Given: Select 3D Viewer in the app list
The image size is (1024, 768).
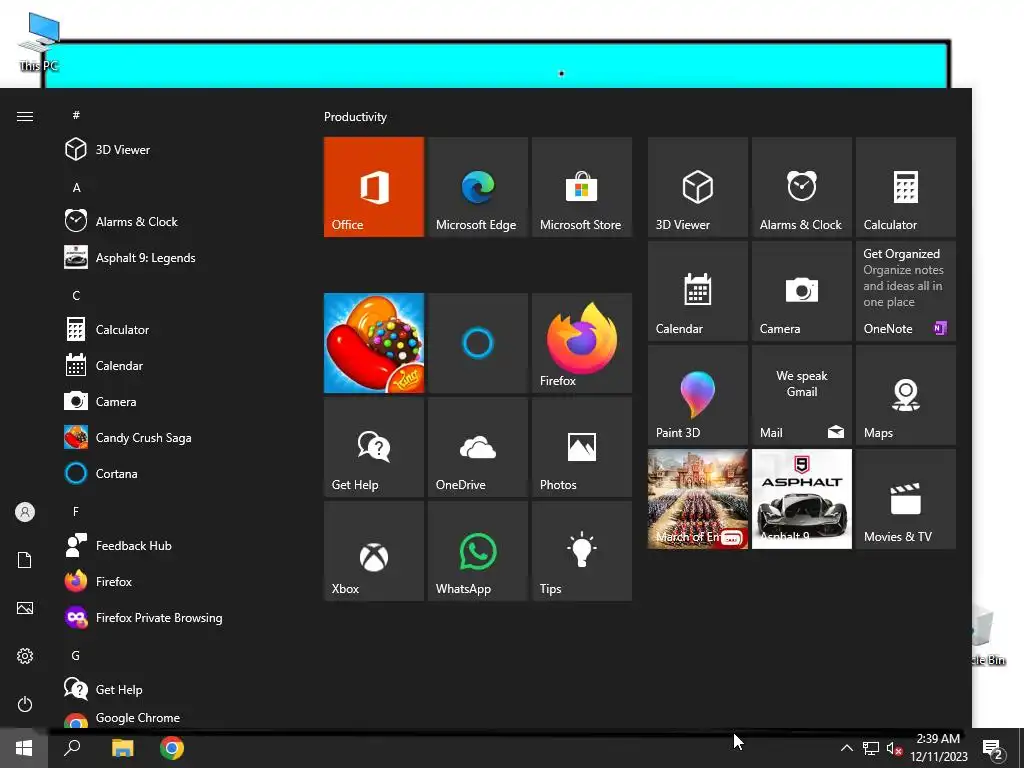Looking at the screenshot, I should 176,150.
